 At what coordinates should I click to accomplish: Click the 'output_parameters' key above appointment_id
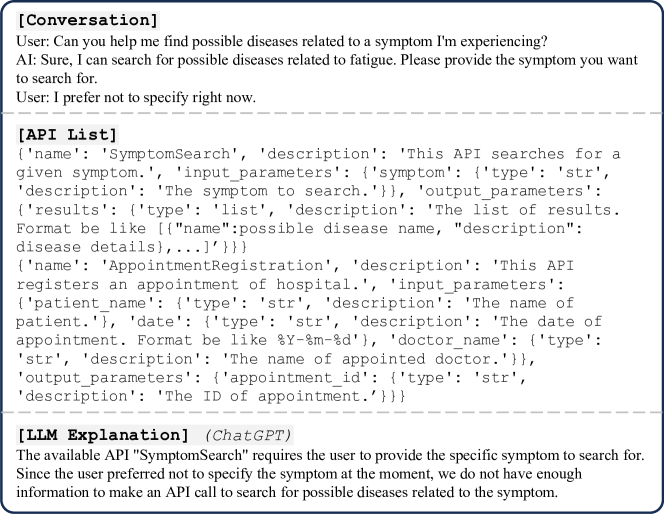point(105,377)
